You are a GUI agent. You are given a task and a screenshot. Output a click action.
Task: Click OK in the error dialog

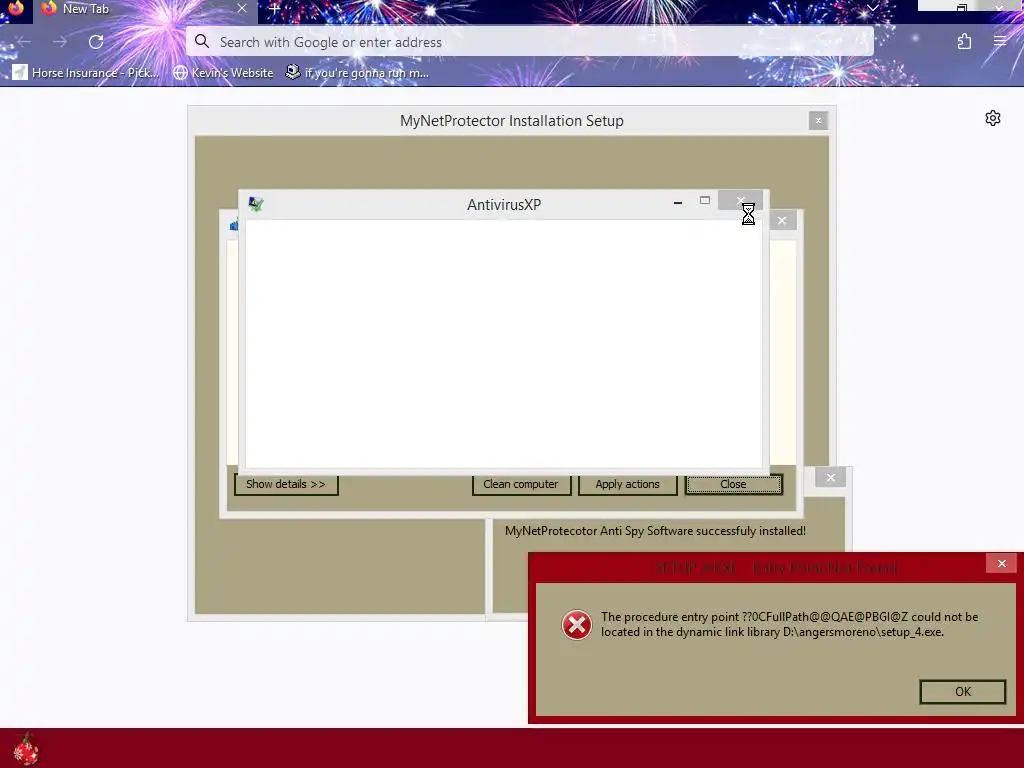pos(963,692)
